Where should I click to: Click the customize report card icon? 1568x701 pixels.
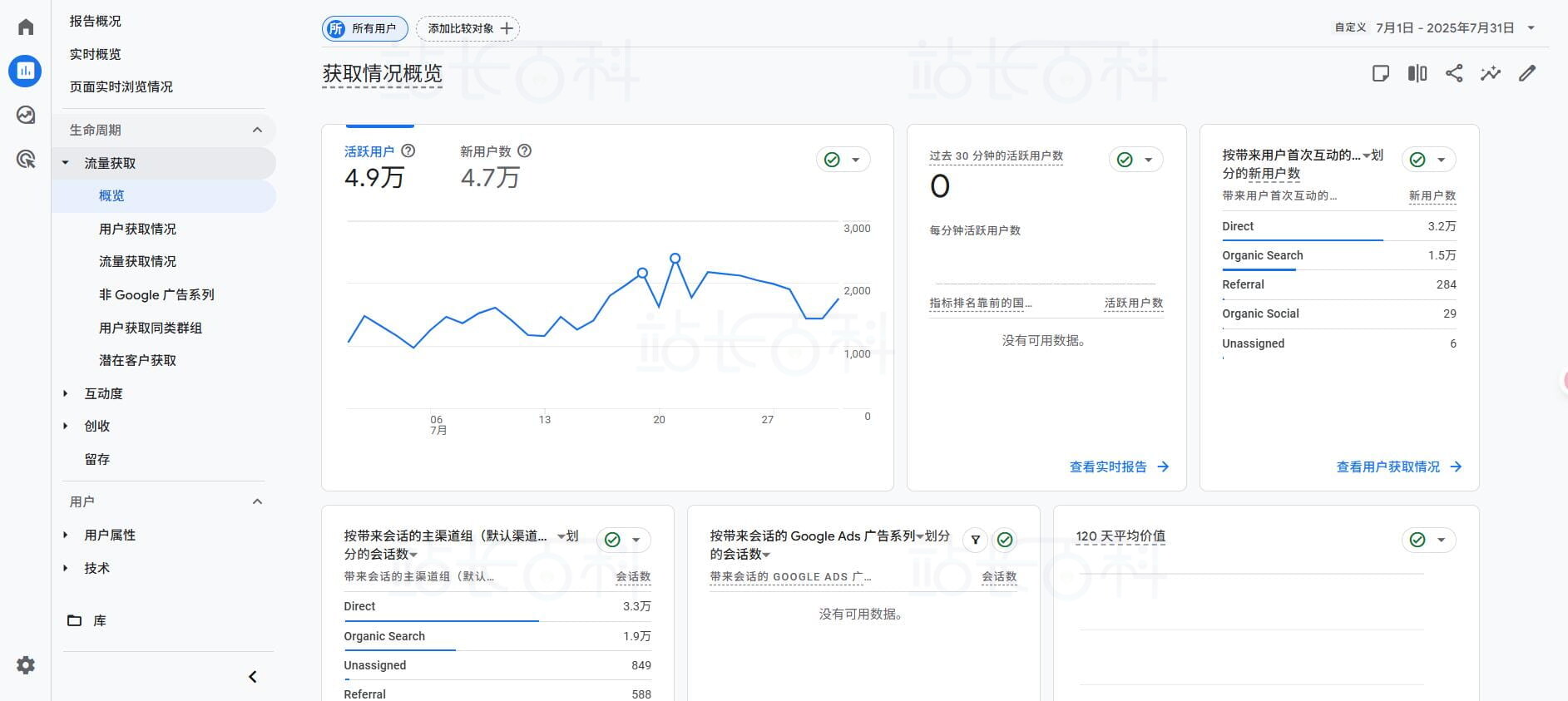[x=1381, y=73]
